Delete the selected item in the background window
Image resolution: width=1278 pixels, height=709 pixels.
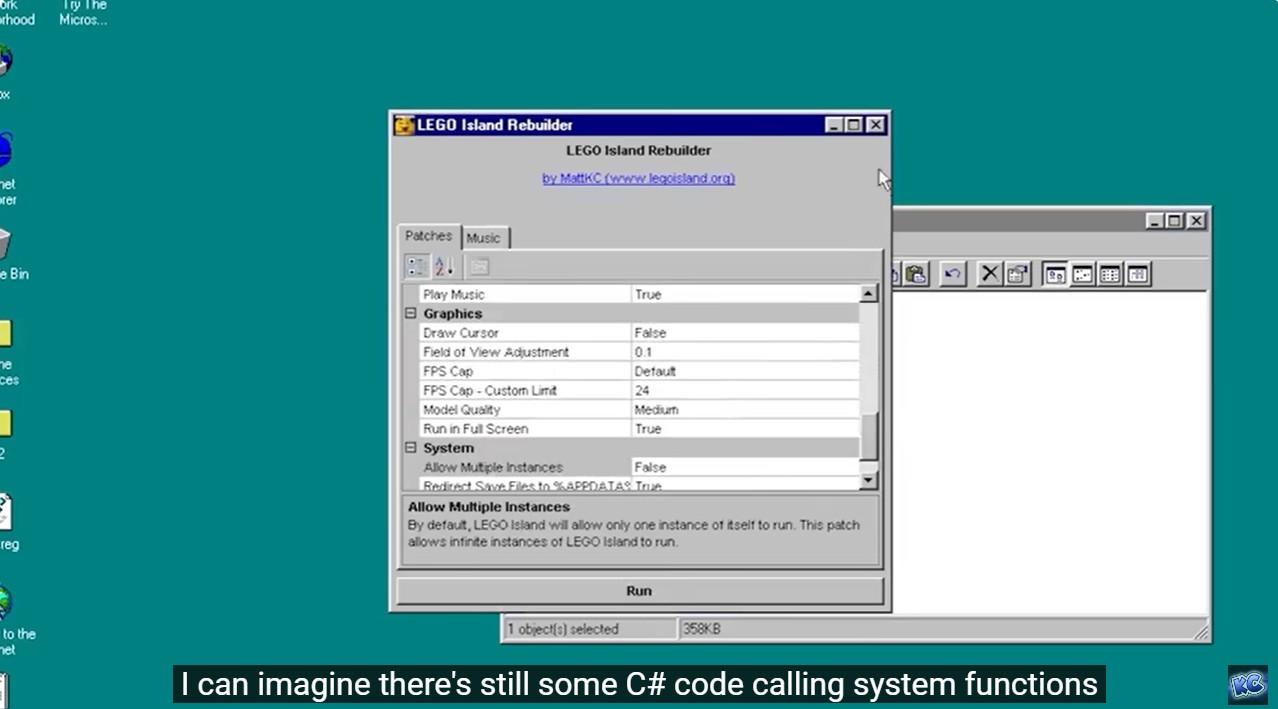(990, 274)
